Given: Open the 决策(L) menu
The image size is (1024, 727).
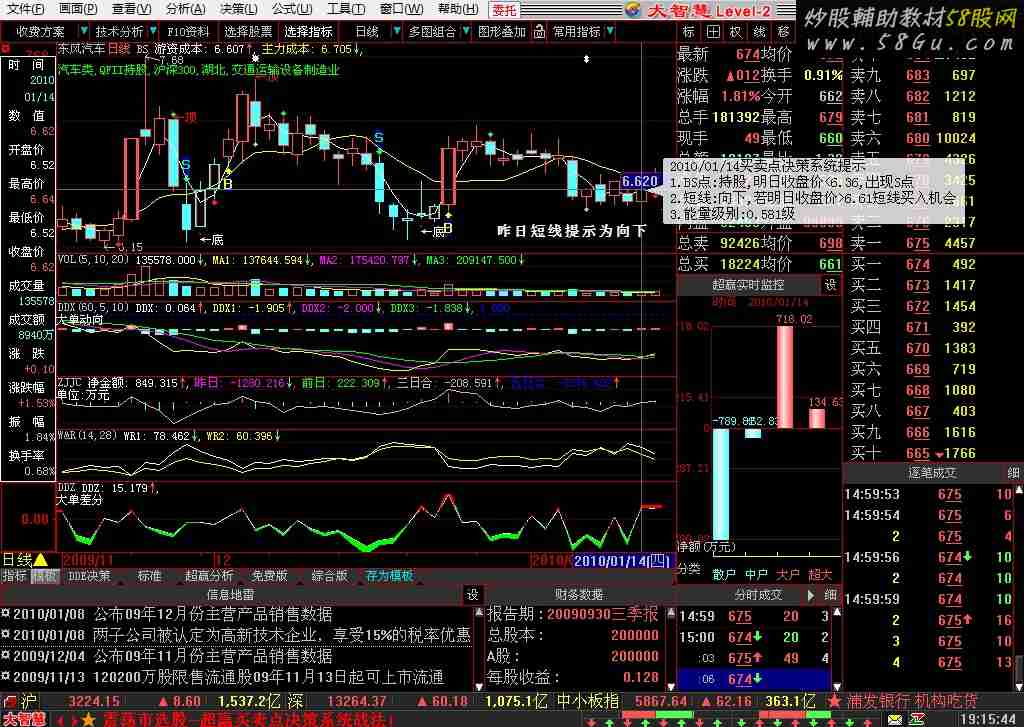Looking at the screenshot, I should click(238, 9).
